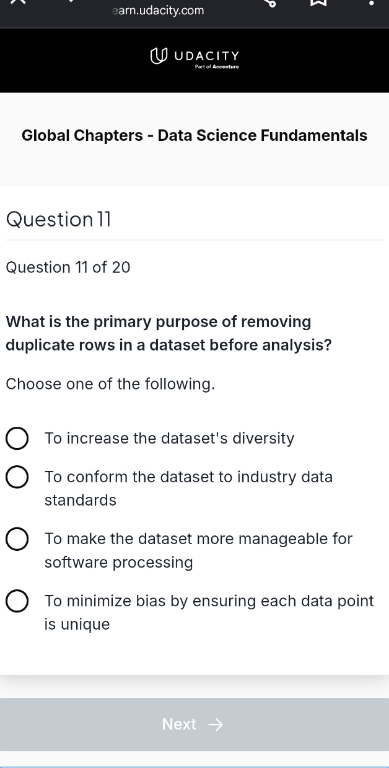The image size is (389, 768).
Task: Select the radio button for increasing dataset diversity
Action: pyautogui.click(x=17, y=438)
